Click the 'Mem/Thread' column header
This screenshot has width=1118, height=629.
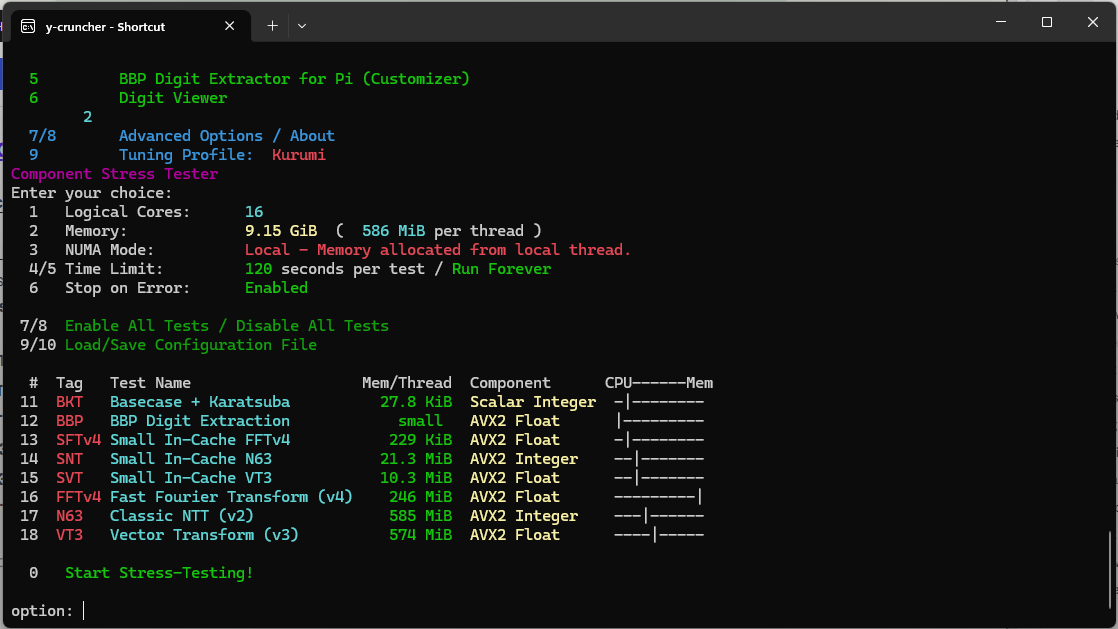[406, 383]
